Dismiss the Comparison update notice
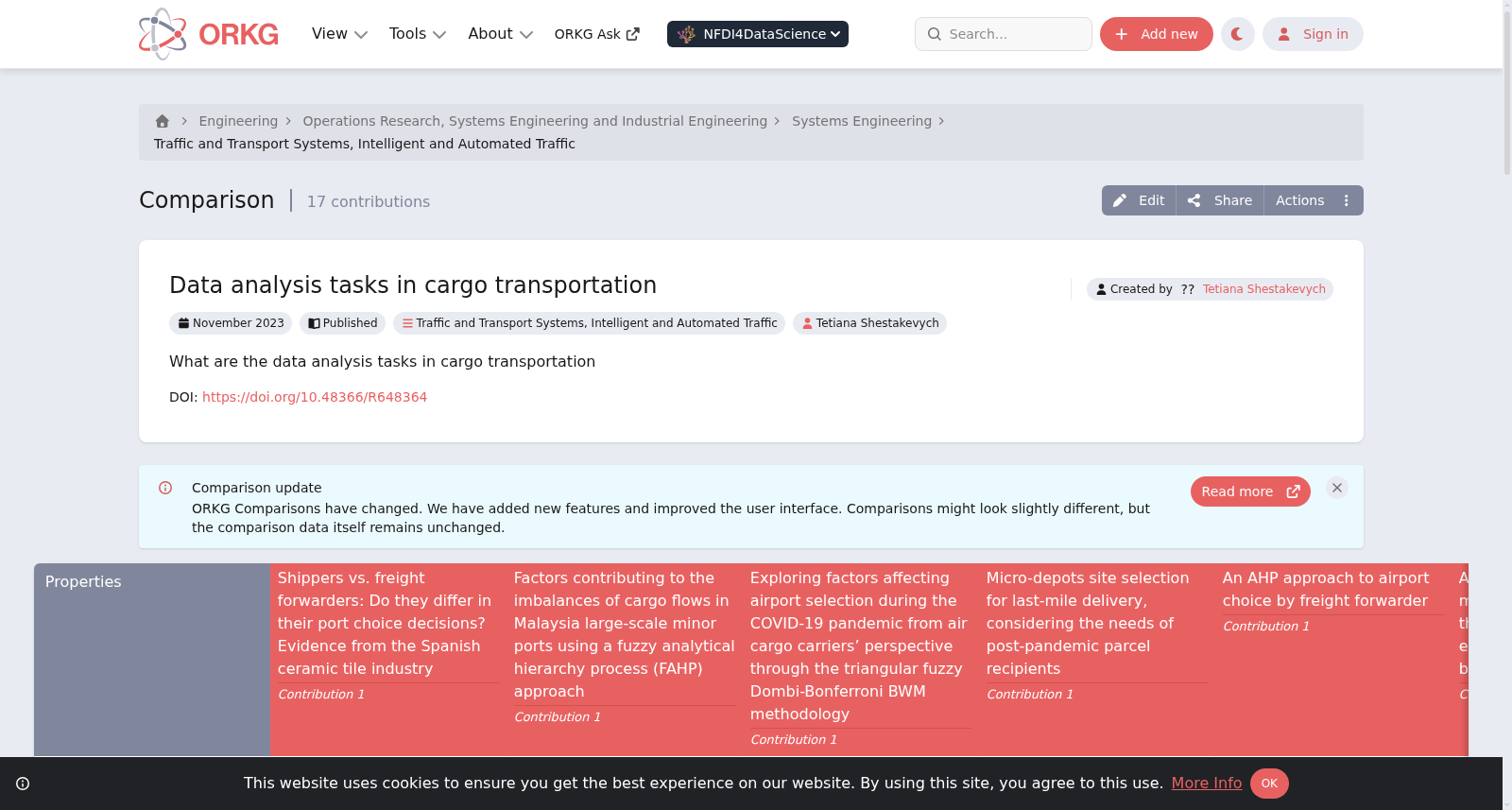 coord(1337,488)
